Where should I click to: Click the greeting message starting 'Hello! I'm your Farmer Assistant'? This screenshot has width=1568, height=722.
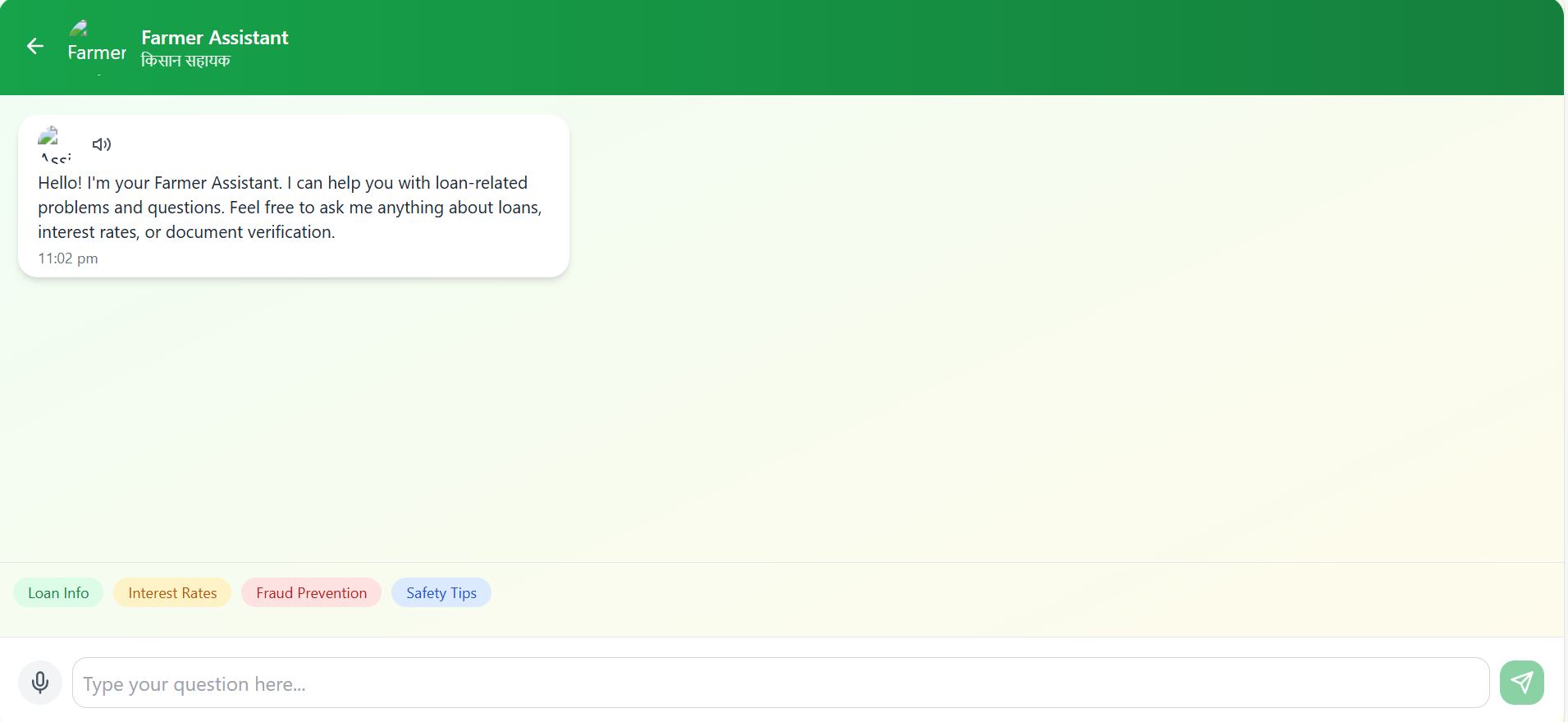pos(290,208)
